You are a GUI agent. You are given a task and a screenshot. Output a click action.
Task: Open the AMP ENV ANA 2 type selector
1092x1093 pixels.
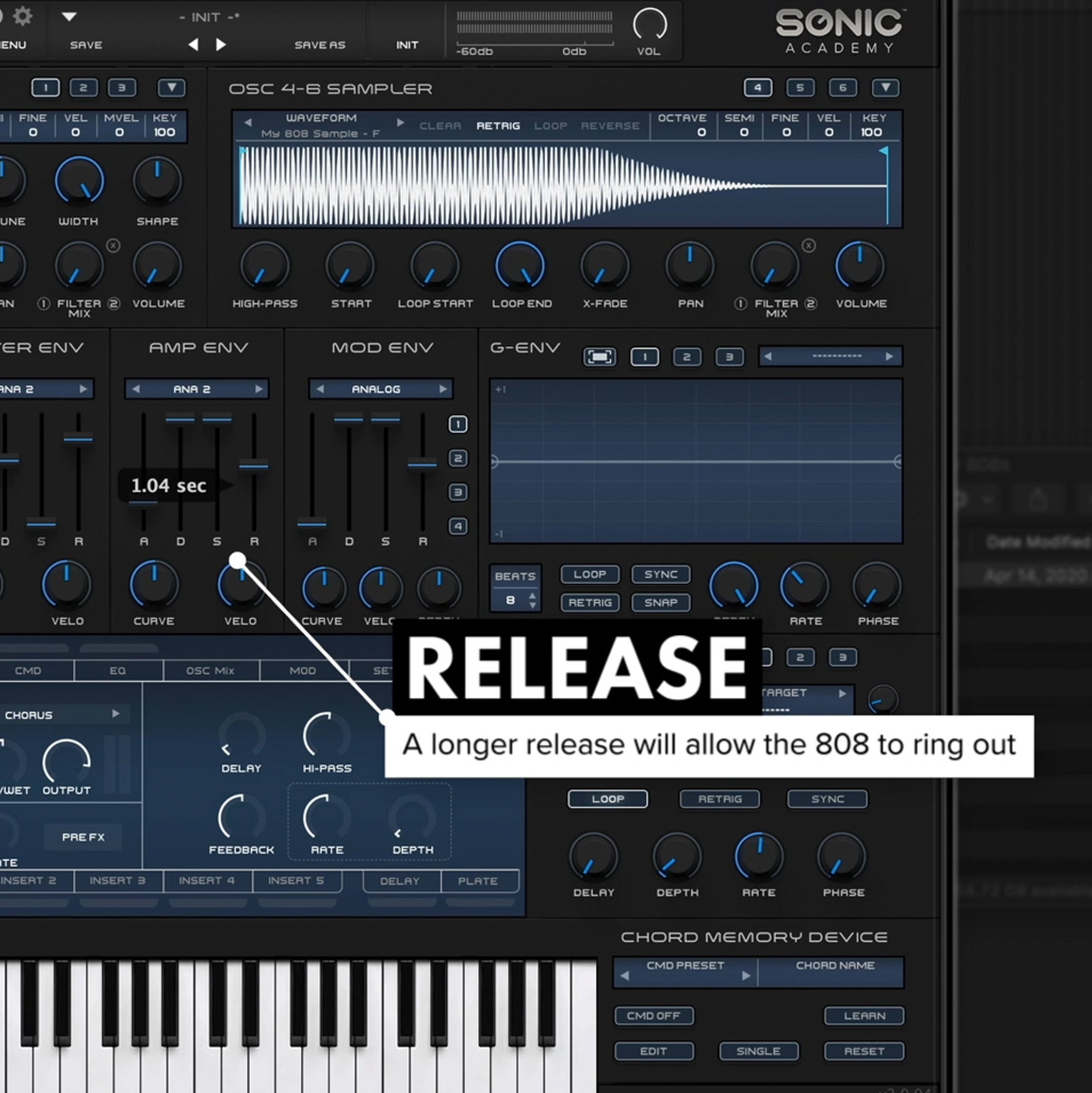(x=192, y=389)
